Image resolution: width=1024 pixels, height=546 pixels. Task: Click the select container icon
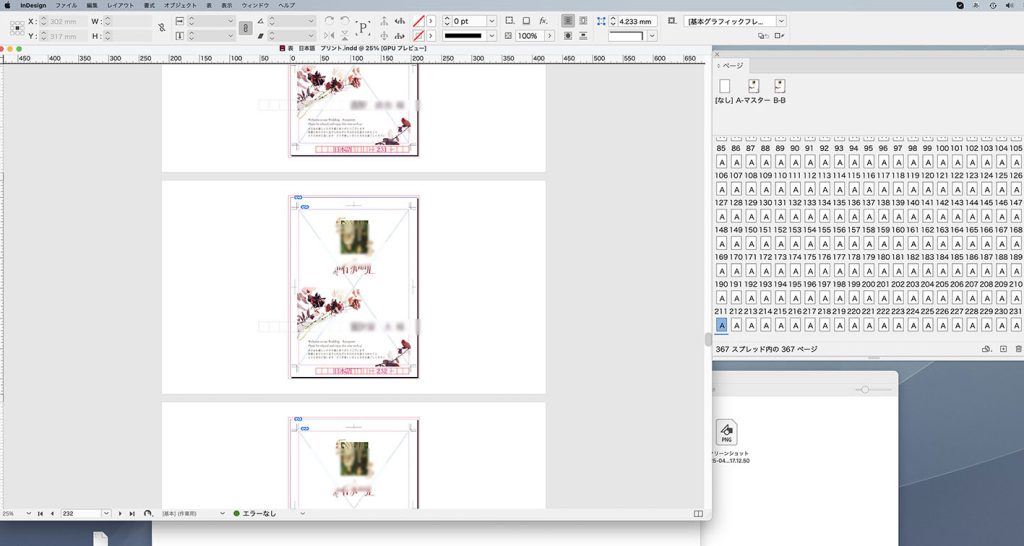coord(384,22)
